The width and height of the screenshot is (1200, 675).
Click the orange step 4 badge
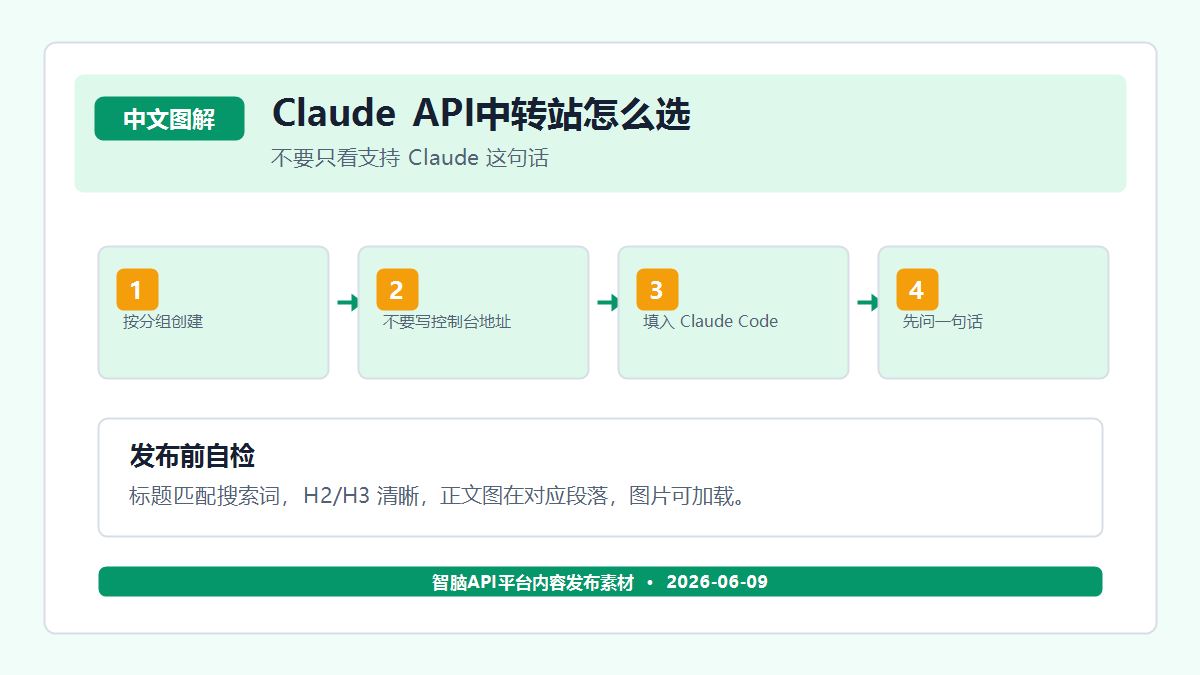[x=917, y=290]
